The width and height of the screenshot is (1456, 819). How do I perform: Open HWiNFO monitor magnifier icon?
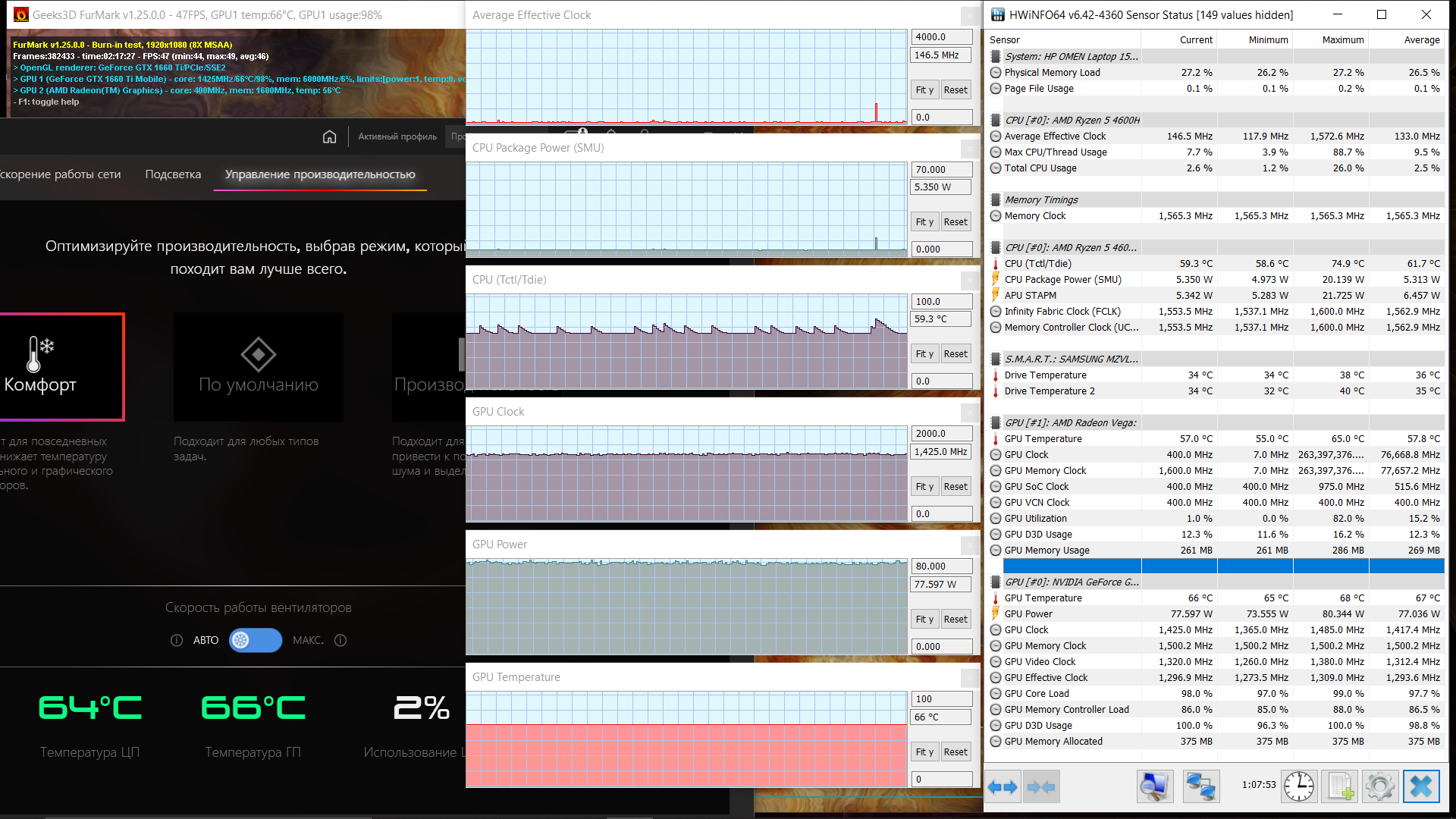pos(1154,786)
